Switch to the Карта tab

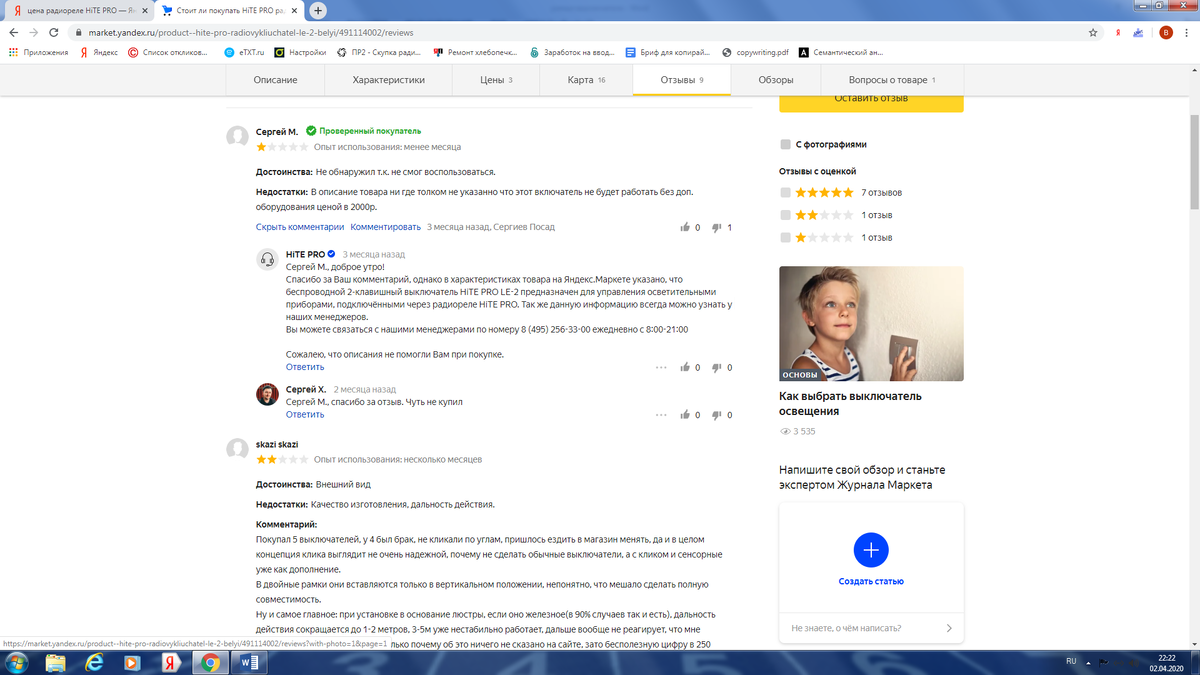[586, 80]
